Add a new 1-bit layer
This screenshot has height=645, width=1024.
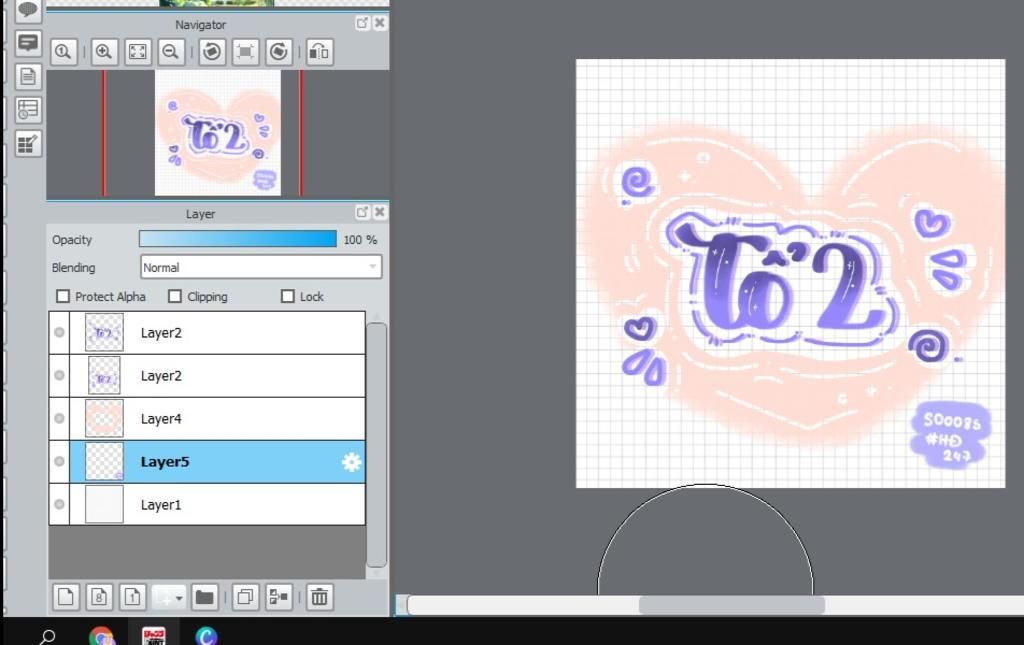pyautogui.click(x=133, y=597)
